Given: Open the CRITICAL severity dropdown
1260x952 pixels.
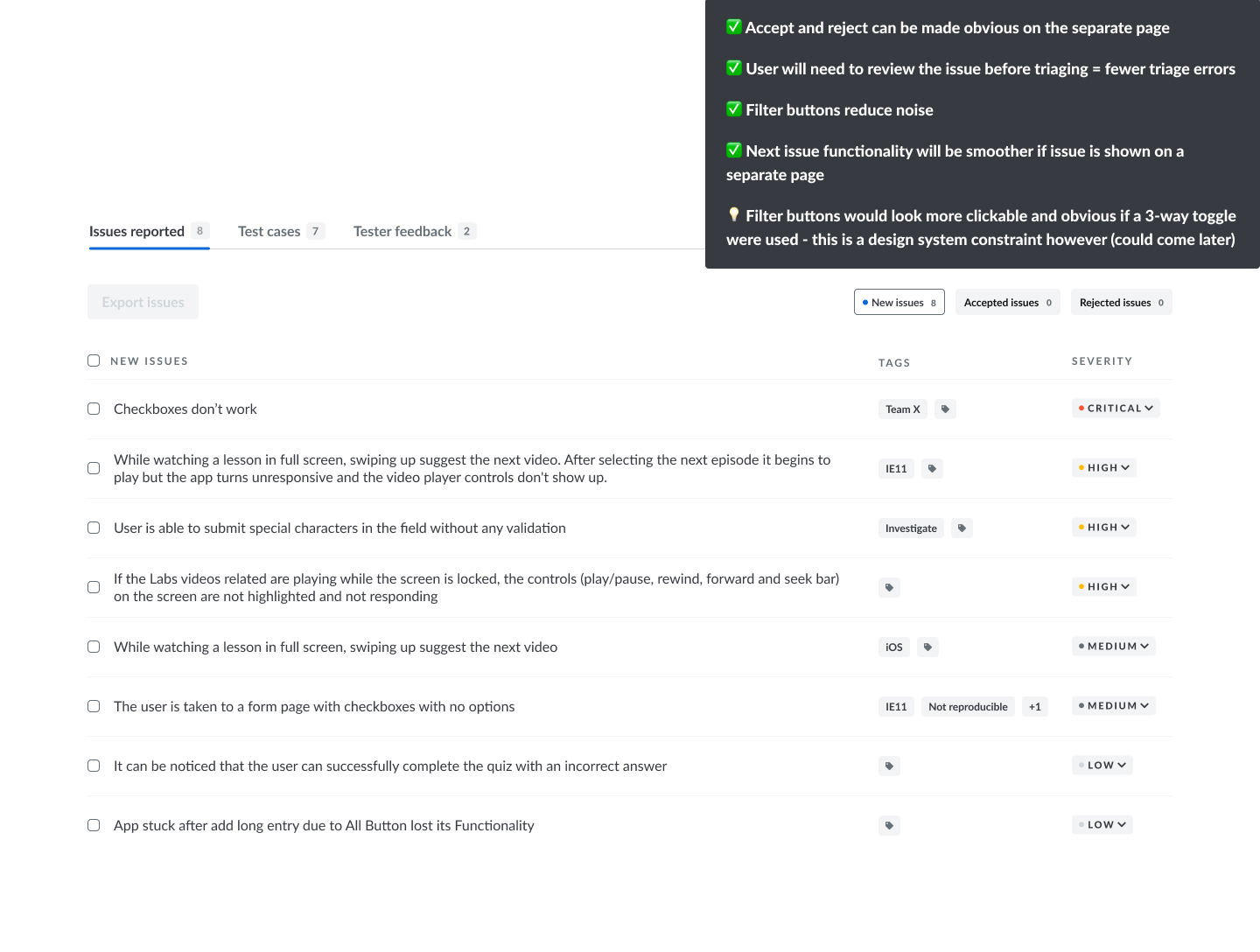Looking at the screenshot, I should coord(1116,408).
